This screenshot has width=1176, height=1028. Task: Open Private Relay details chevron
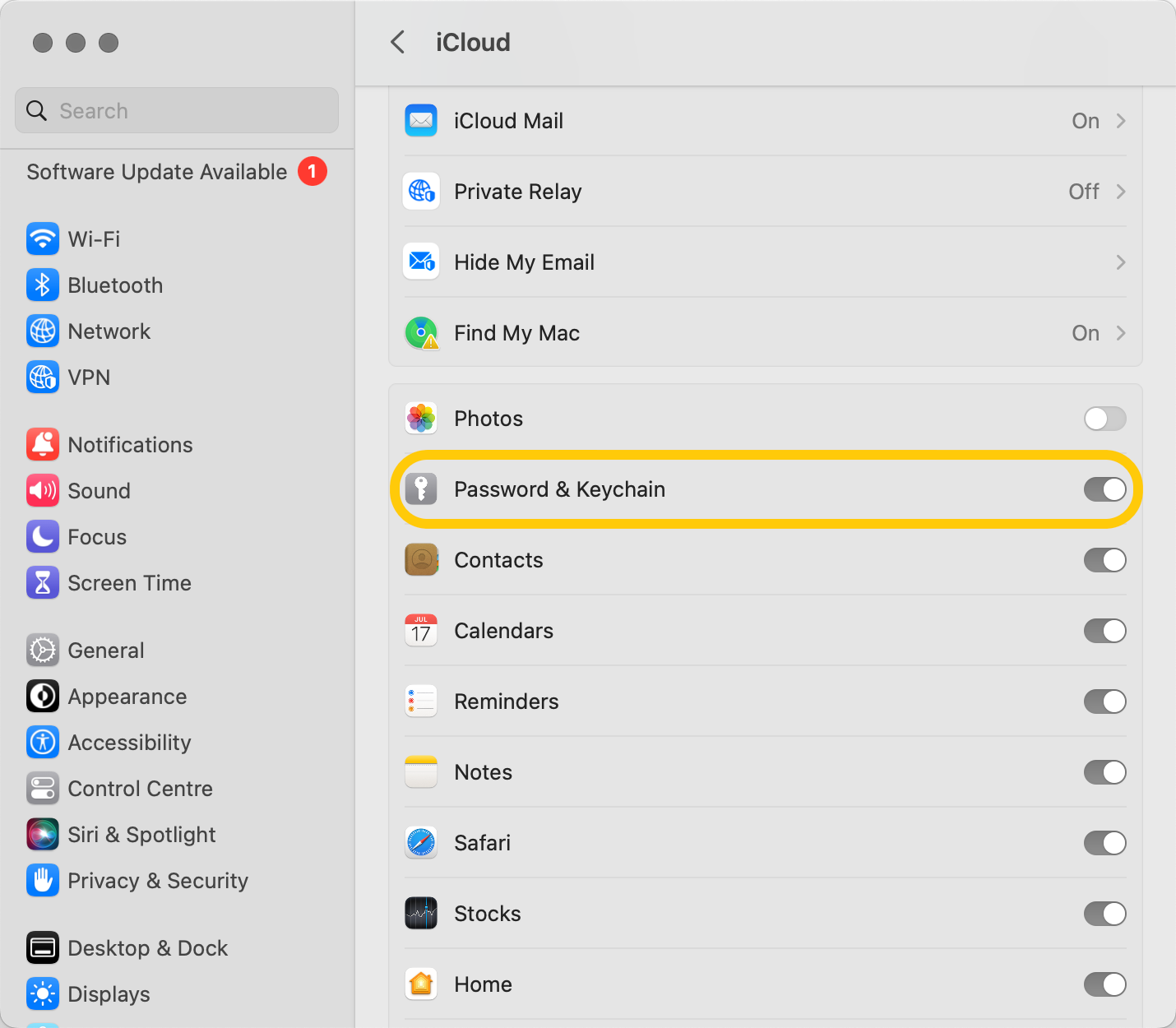coord(1120,192)
